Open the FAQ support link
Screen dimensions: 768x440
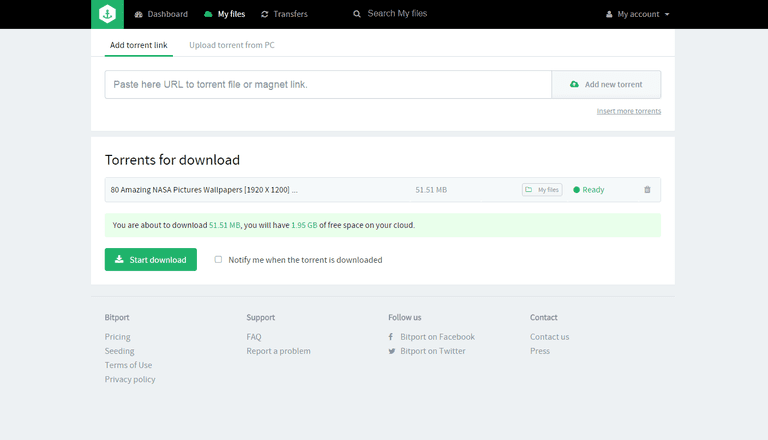coord(254,337)
